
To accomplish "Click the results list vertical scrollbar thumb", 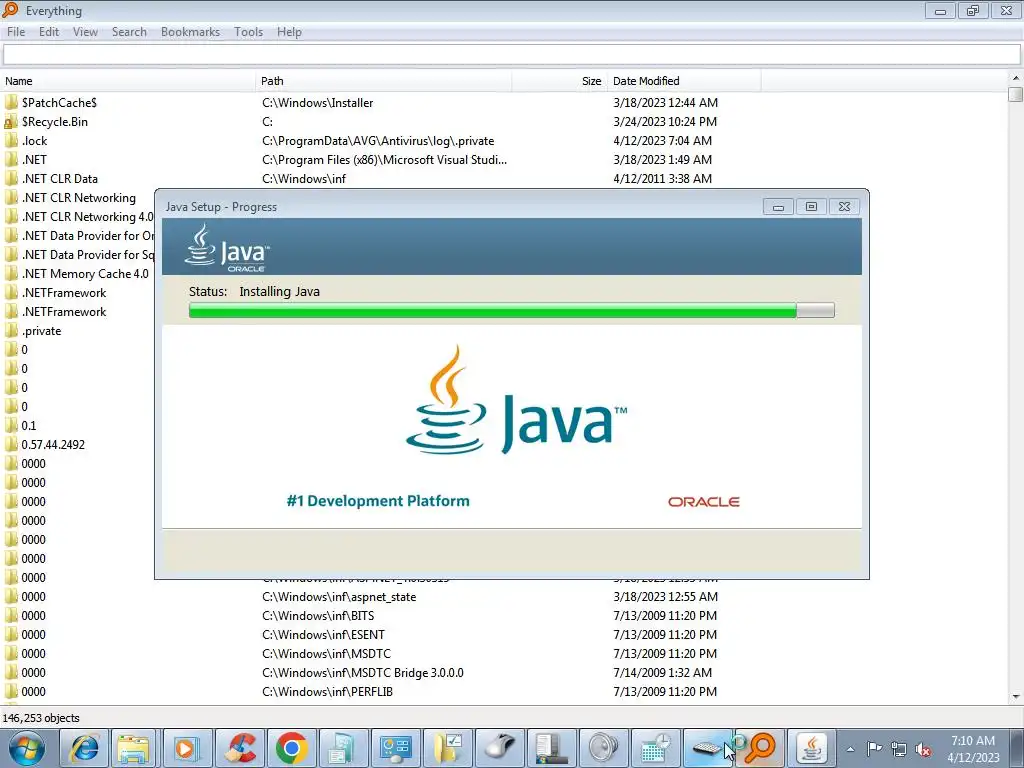I will [1016, 95].
